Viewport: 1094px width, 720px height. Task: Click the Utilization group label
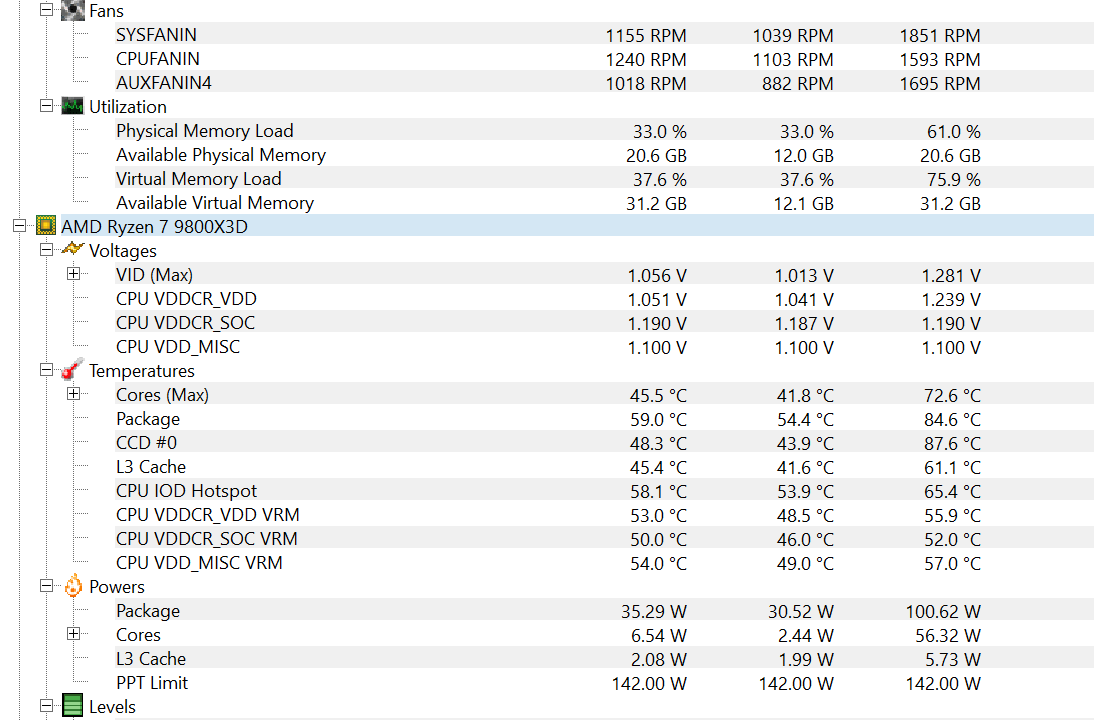click(128, 107)
